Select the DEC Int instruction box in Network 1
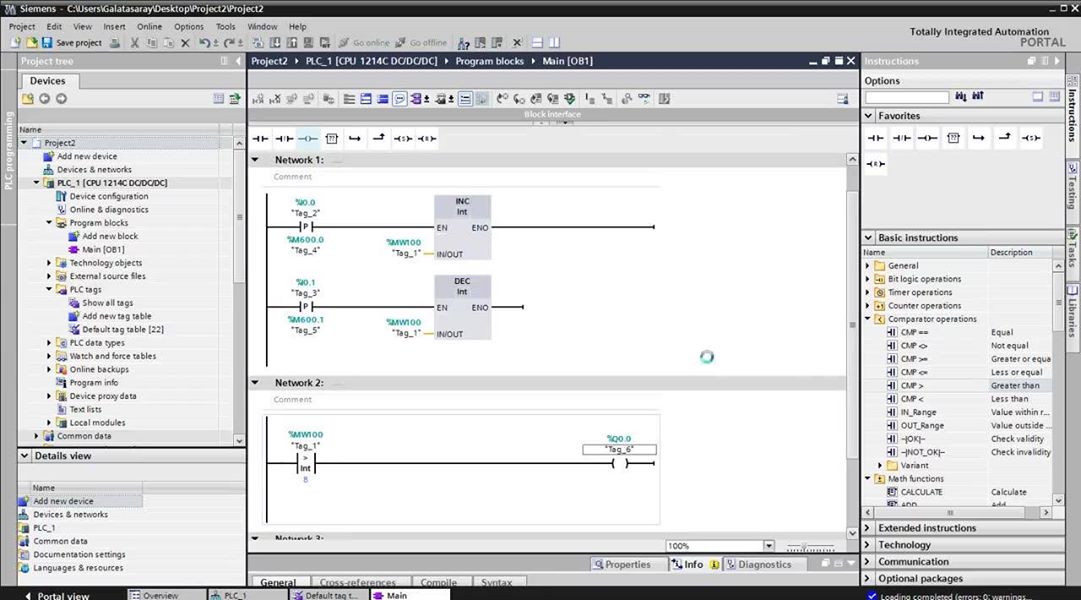1081x600 pixels. tap(462, 308)
